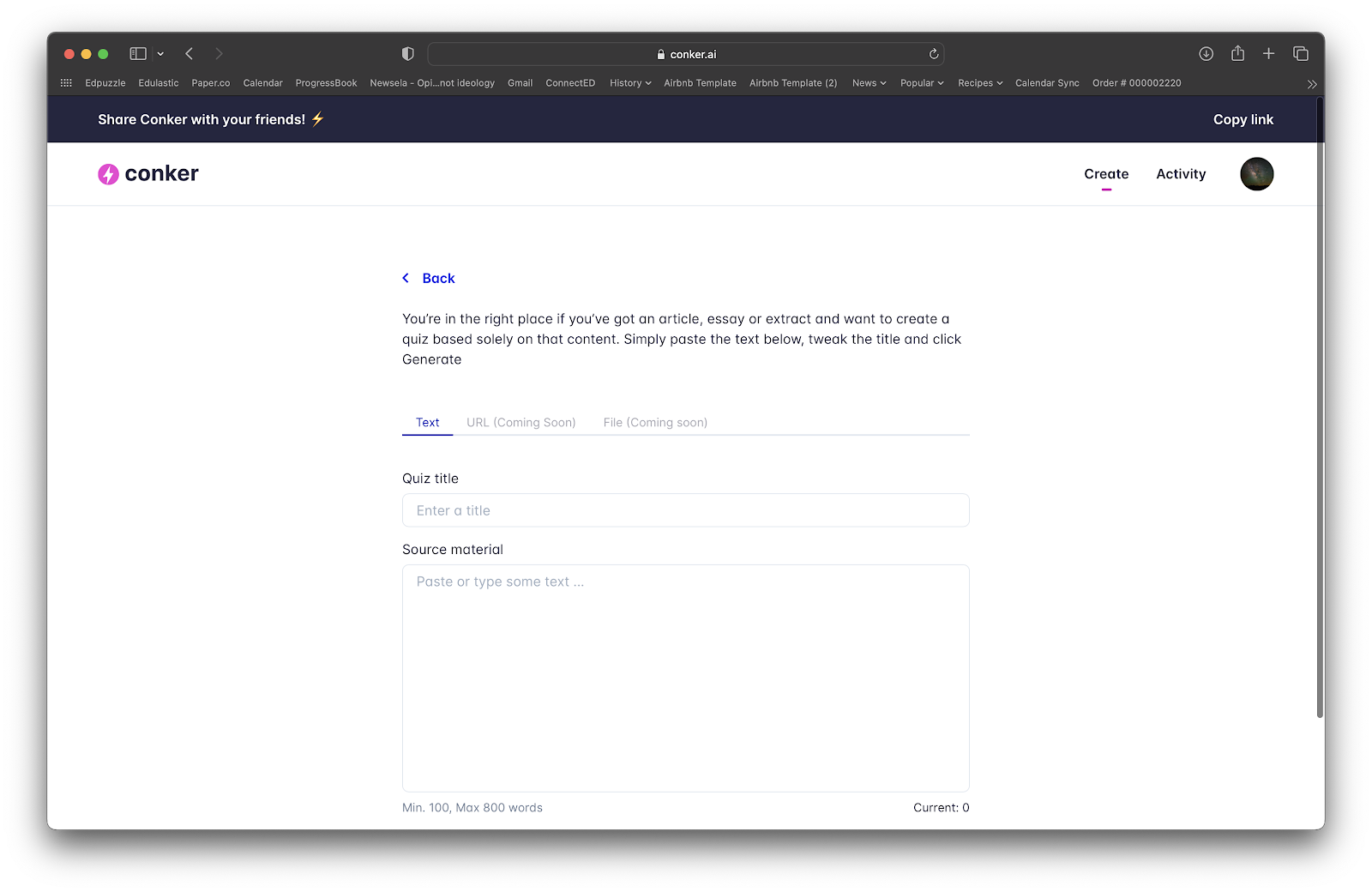1372x892 pixels.
Task: Select the File (Coming soon) tab
Action: click(655, 422)
